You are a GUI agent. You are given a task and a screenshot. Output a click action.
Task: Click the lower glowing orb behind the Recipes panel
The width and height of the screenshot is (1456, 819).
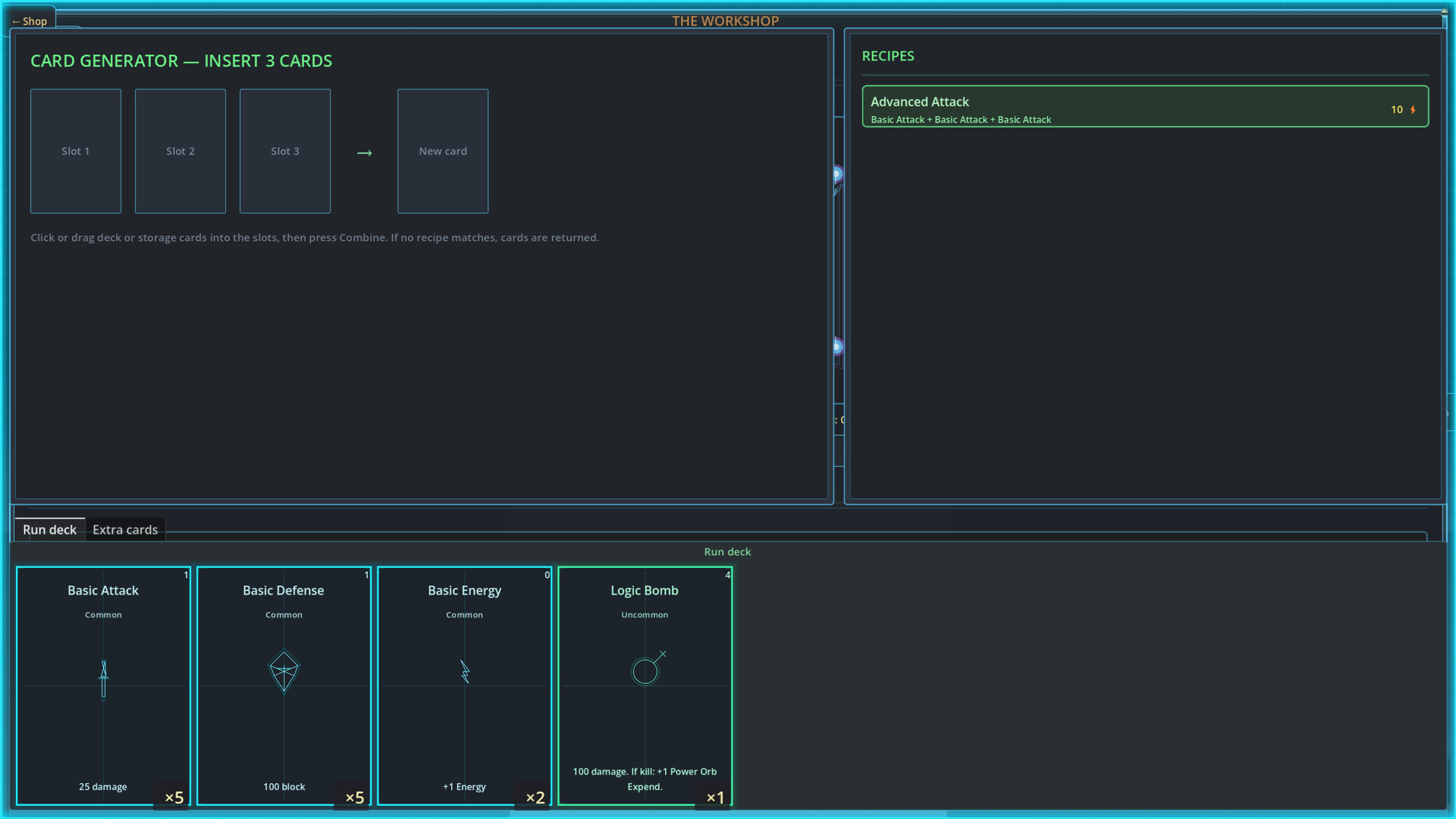836,348
